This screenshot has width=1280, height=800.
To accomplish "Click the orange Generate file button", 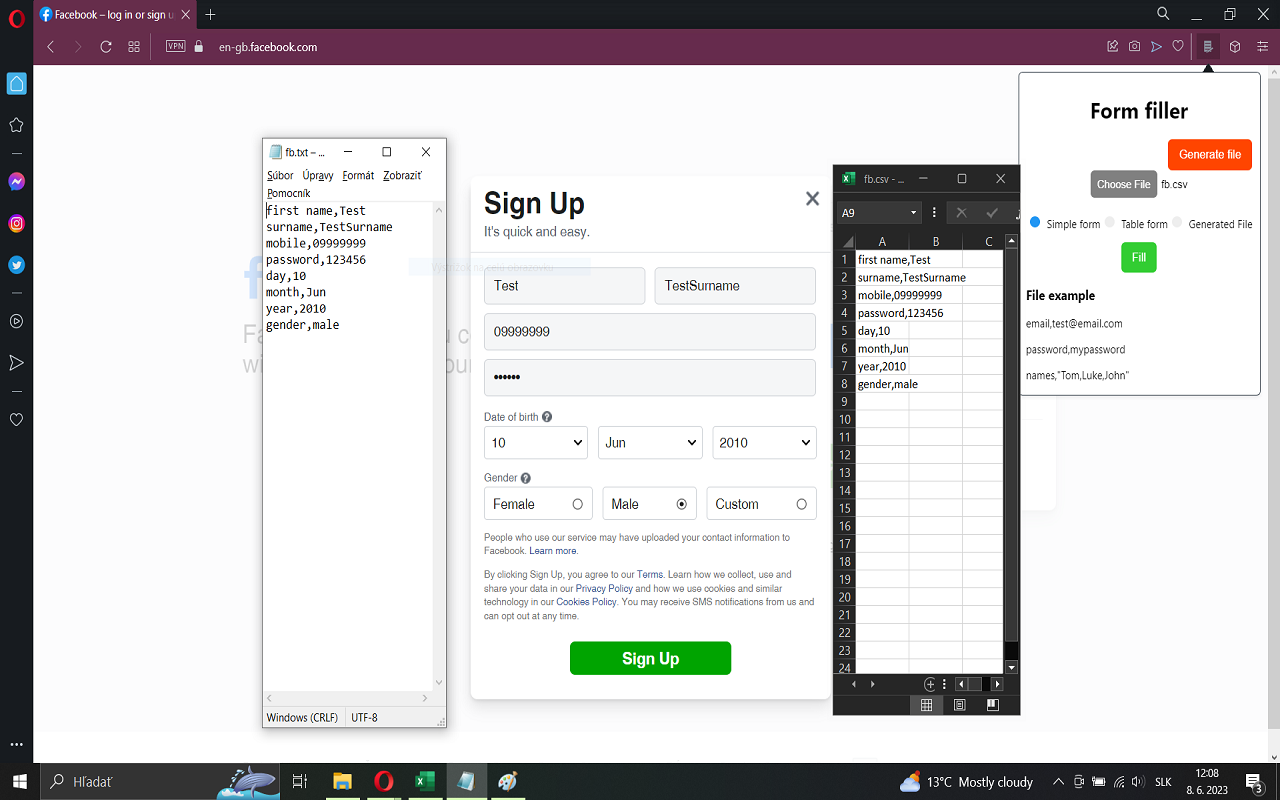I will click(1210, 154).
